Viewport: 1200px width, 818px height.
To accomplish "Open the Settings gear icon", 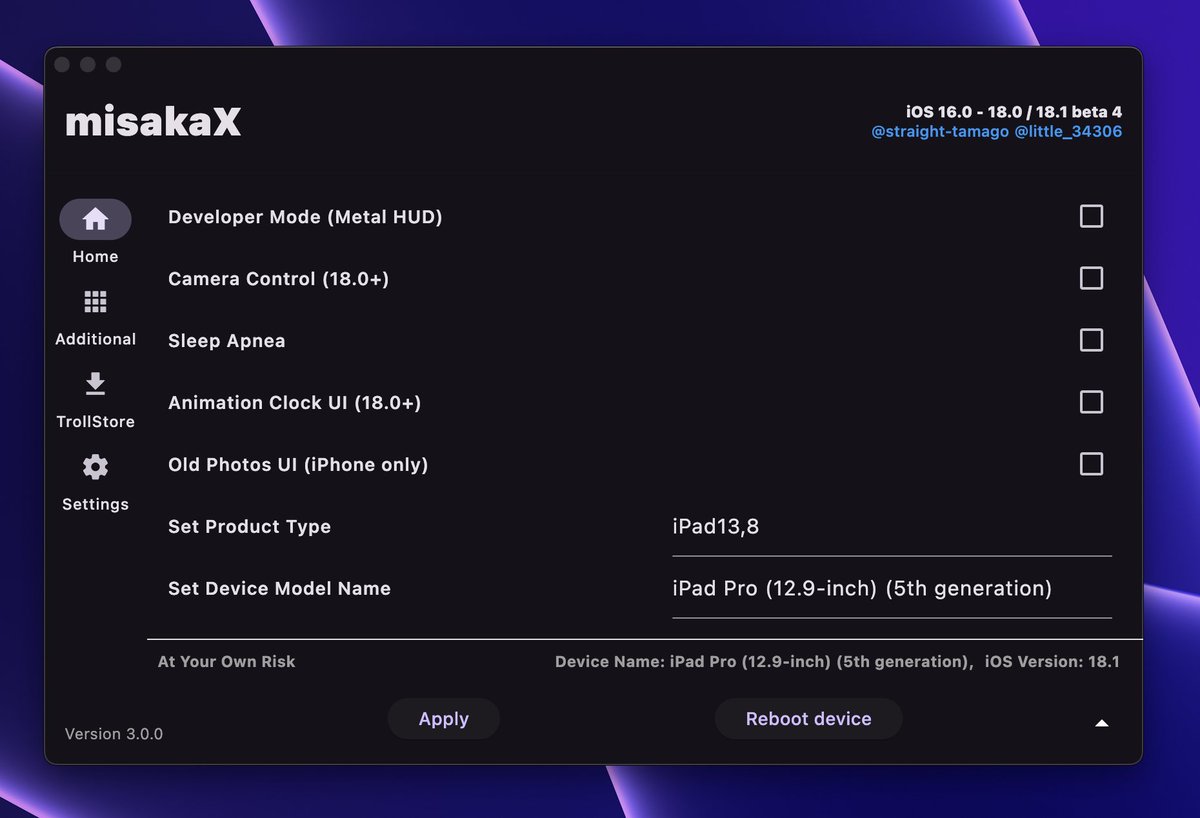I will point(95,467).
